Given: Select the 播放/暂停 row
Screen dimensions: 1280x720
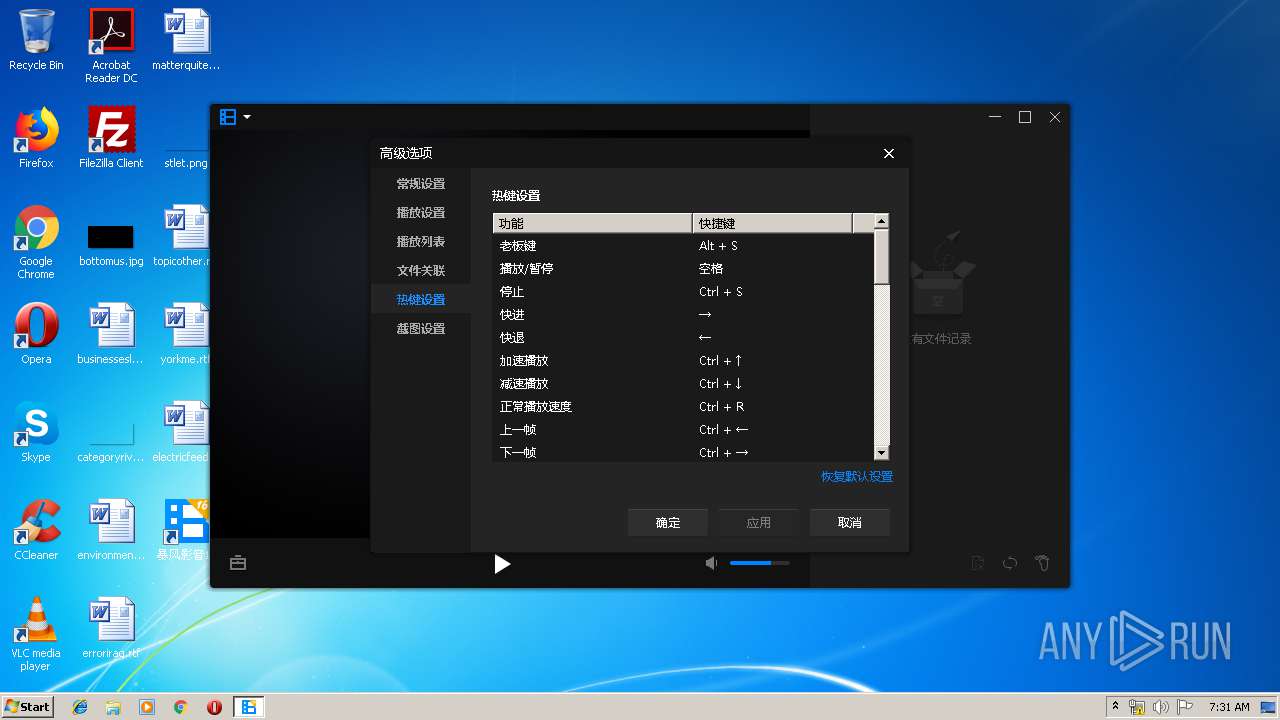Looking at the screenshot, I should [x=683, y=269].
